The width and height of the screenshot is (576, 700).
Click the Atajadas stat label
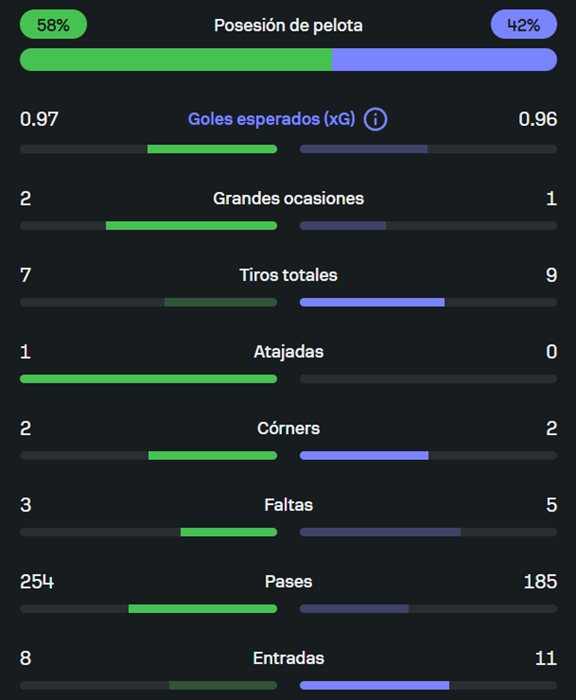(x=288, y=352)
